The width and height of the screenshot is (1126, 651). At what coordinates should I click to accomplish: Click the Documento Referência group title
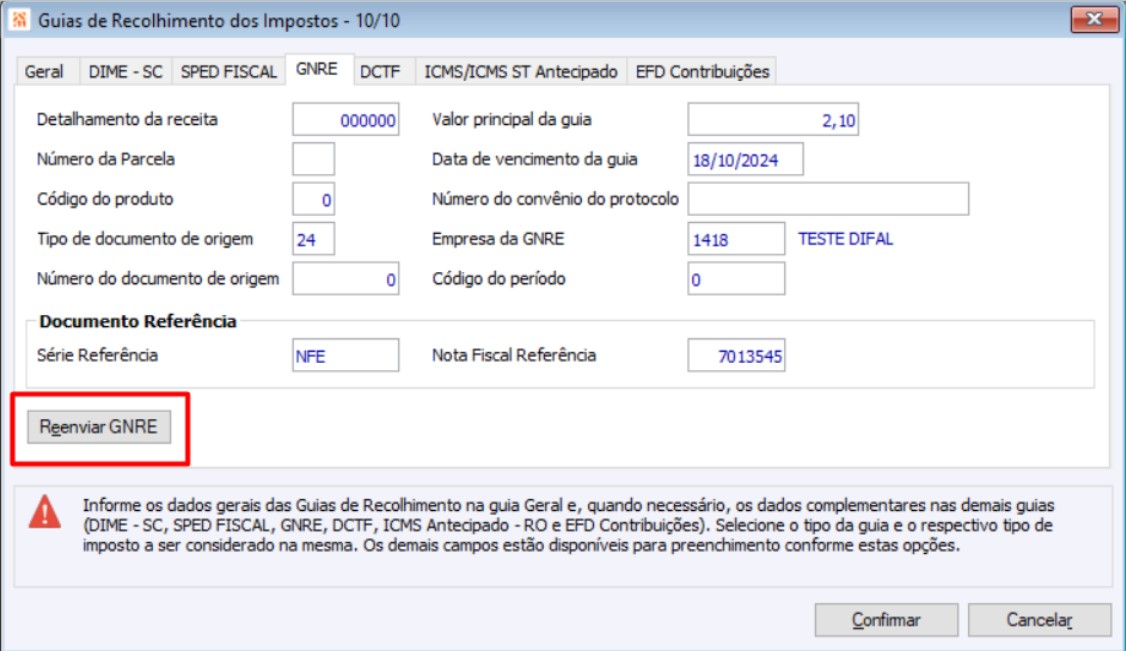(x=138, y=321)
